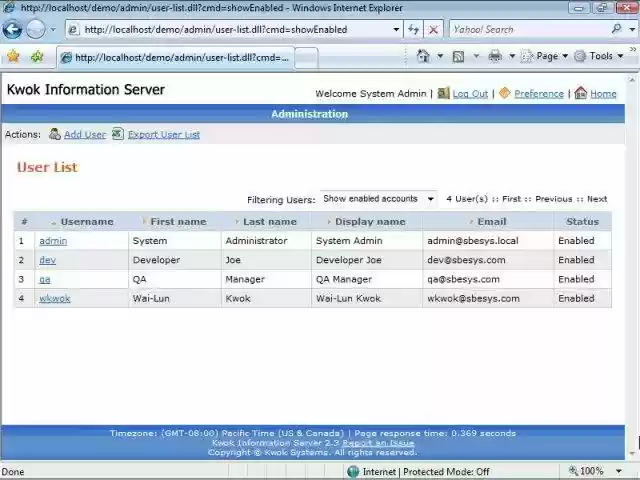
Task: Click the Report an Issue footer link
Action: point(378,443)
